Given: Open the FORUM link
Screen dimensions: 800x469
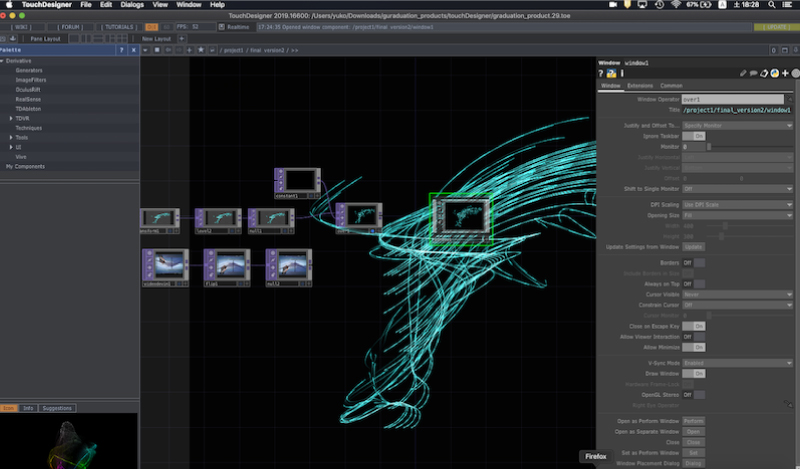Looking at the screenshot, I should coord(70,27).
